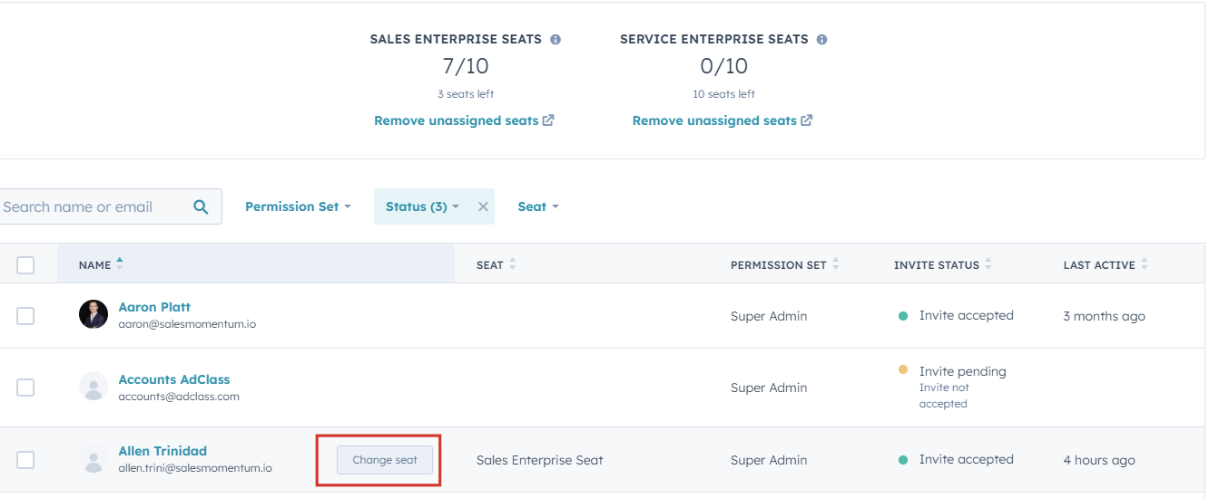Select the Accounts AdClass row checkbox
This screenshot has width=1212, height=498.
(x=26, y=387)
